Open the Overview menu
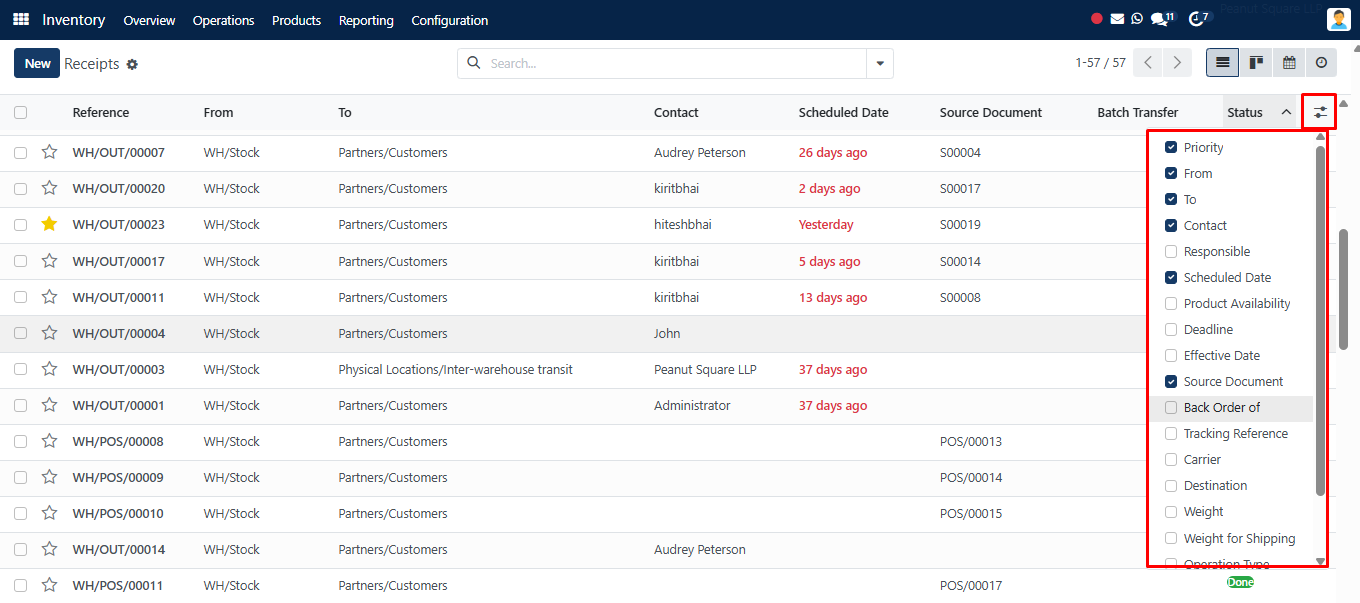 149,20
